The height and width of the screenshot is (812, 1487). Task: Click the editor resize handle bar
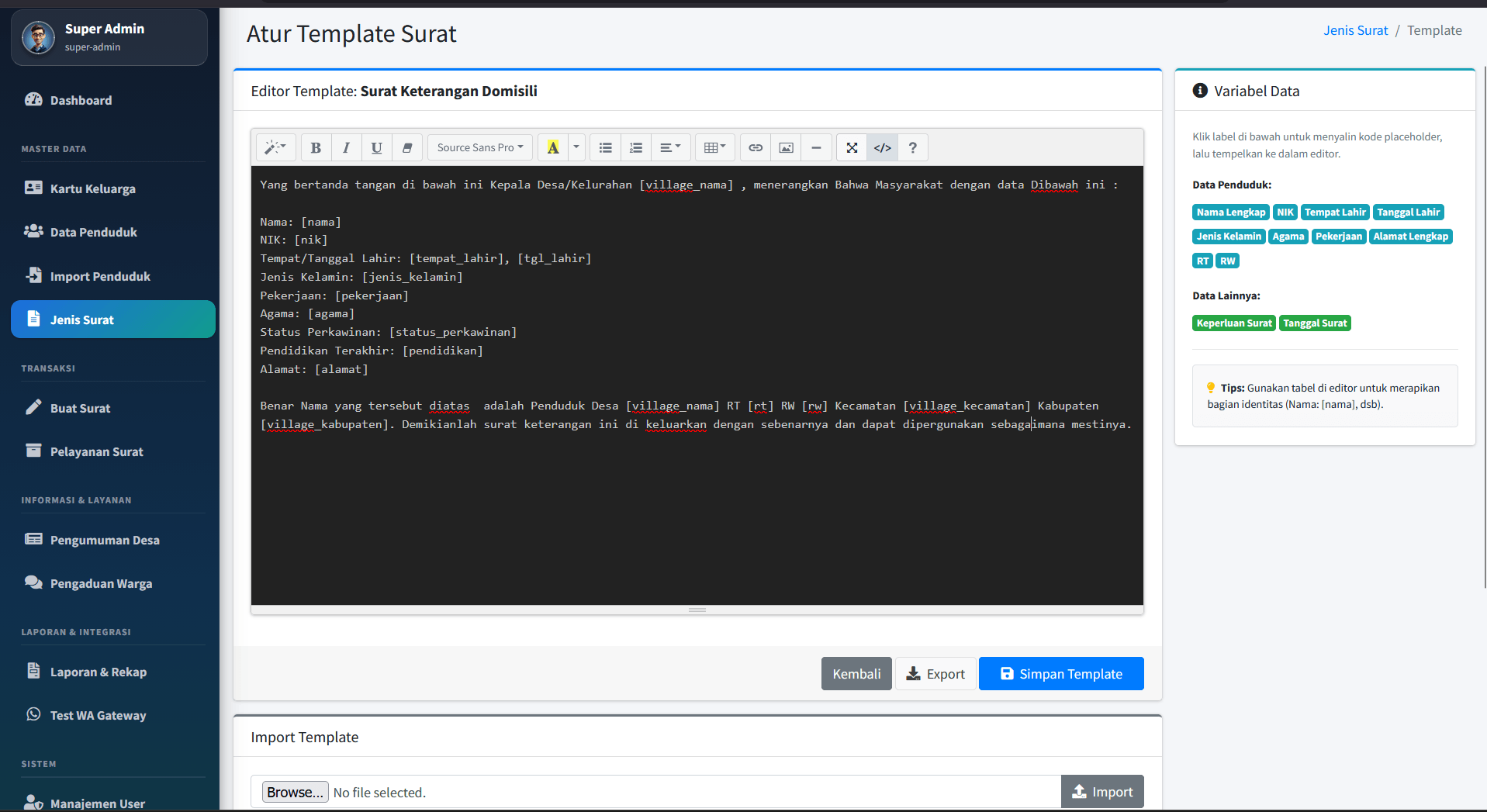click(697, 610)
